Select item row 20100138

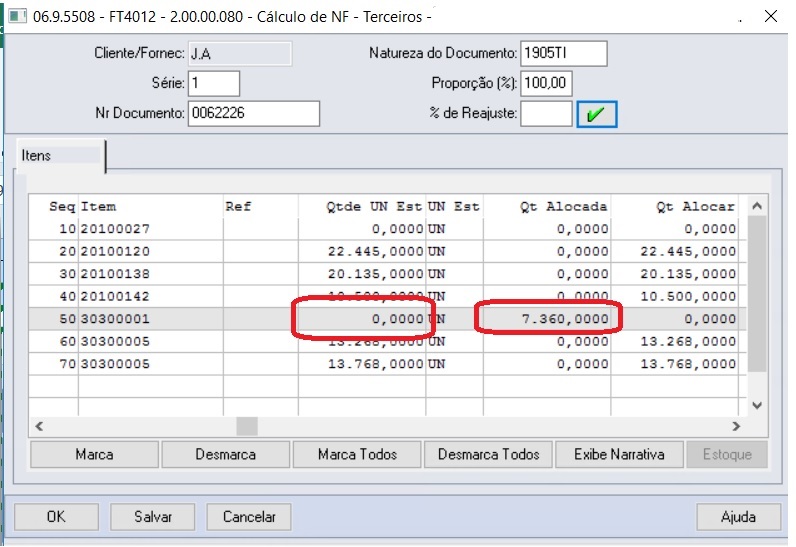[x=387, y=274]
